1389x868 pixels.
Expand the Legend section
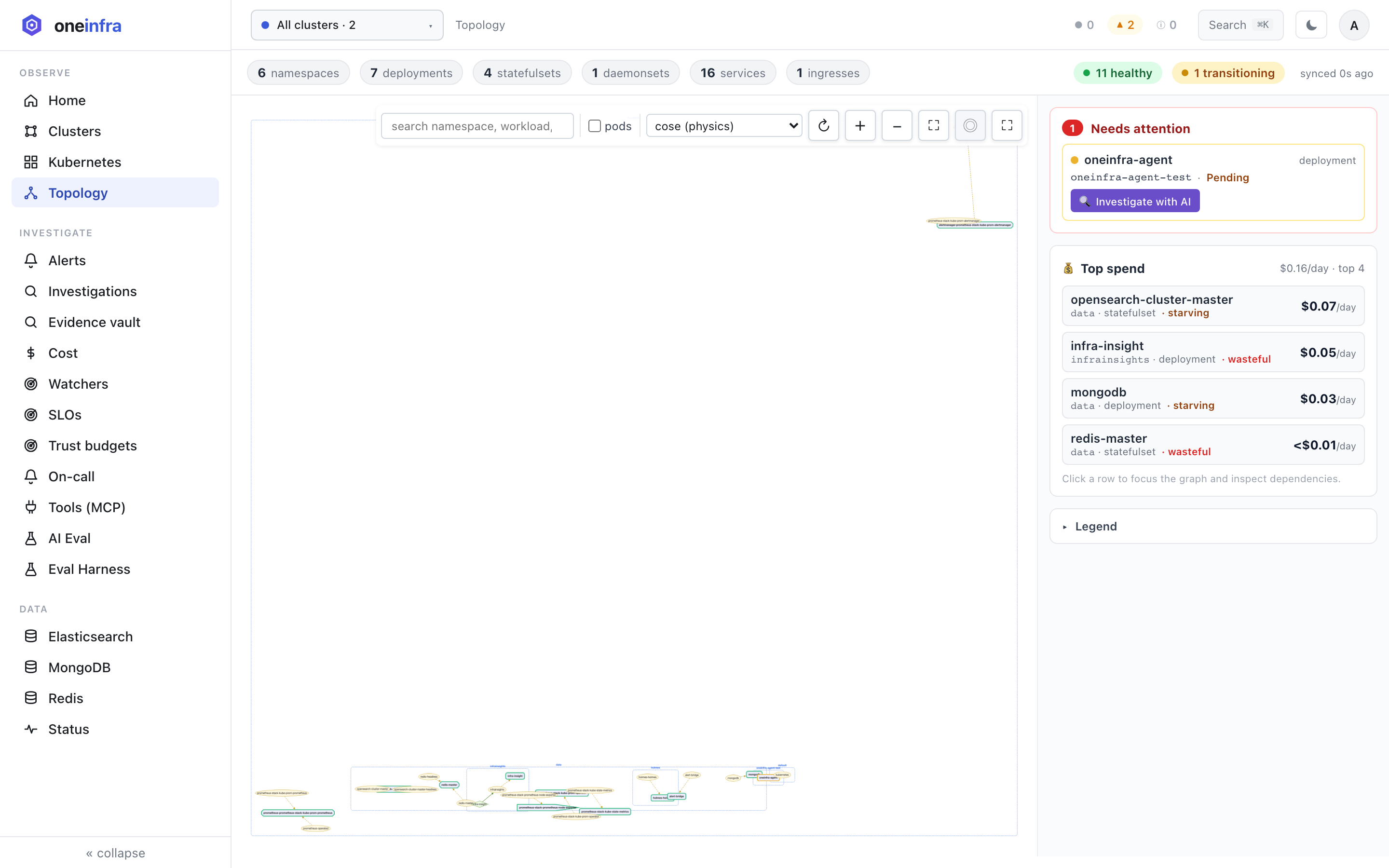[x=1213, y=526]
